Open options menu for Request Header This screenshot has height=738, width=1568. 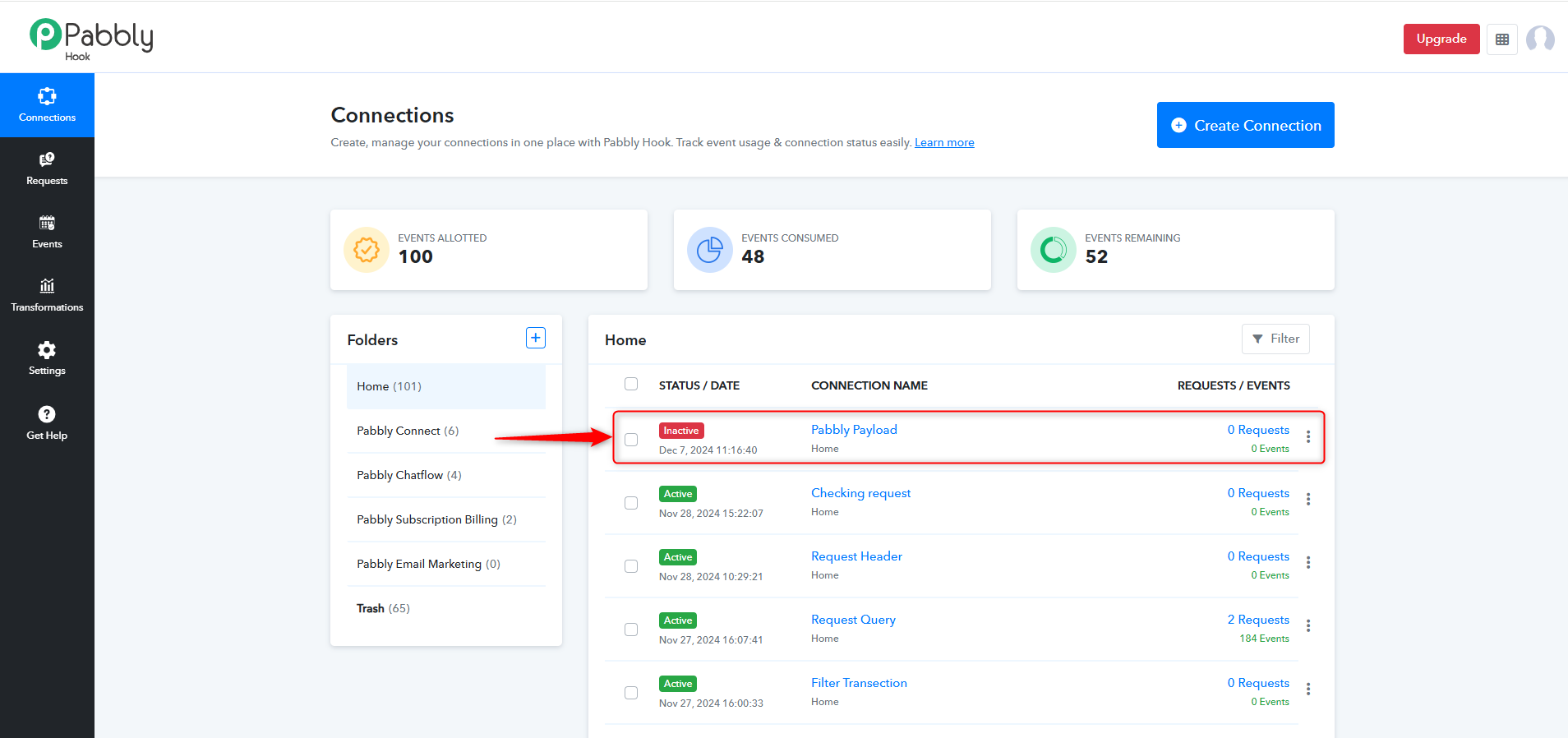1308,563
